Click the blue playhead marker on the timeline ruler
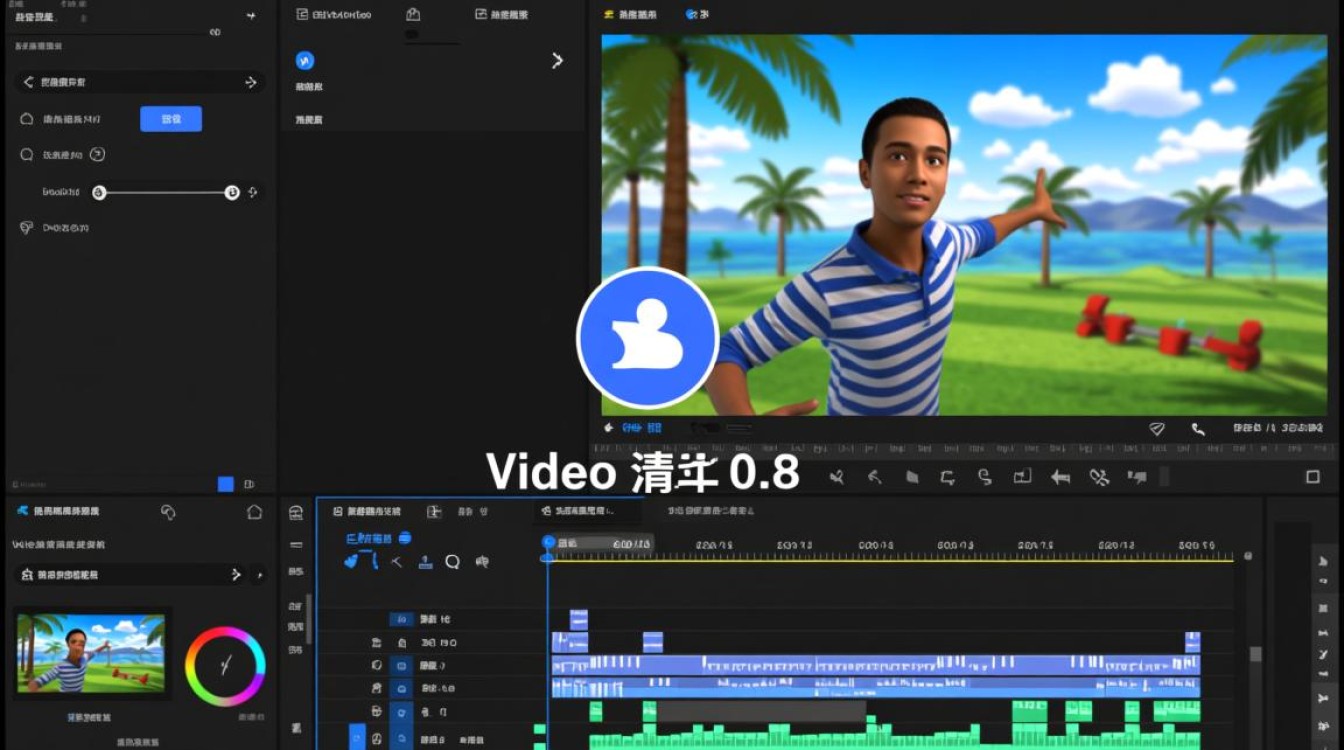 pyautogui.click(x=548, y=542)
